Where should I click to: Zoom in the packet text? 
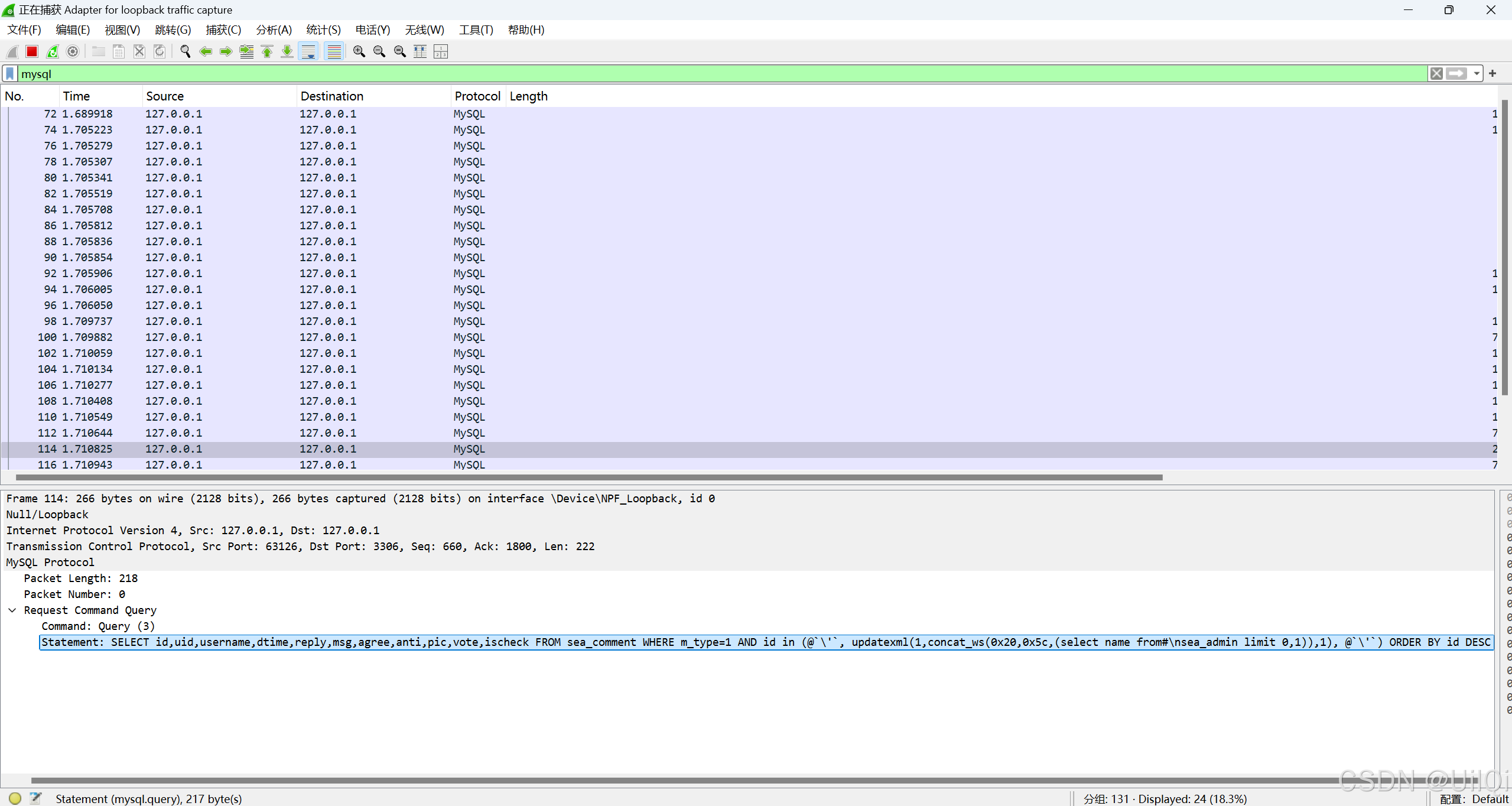point(359,52)
